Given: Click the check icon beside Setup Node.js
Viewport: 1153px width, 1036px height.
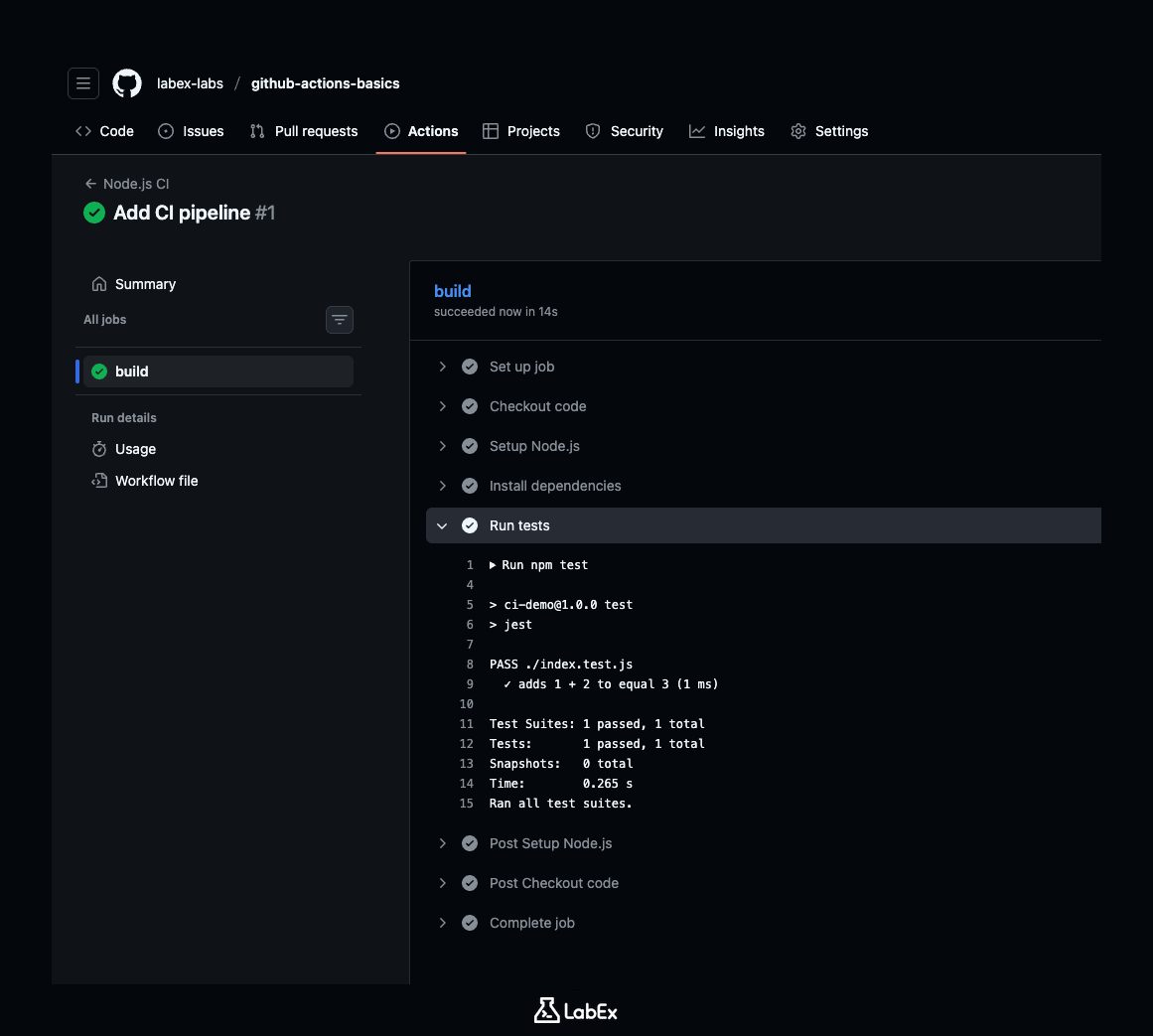Looking at the screenshot, I should pyautogui.click(x=470, y=446).
